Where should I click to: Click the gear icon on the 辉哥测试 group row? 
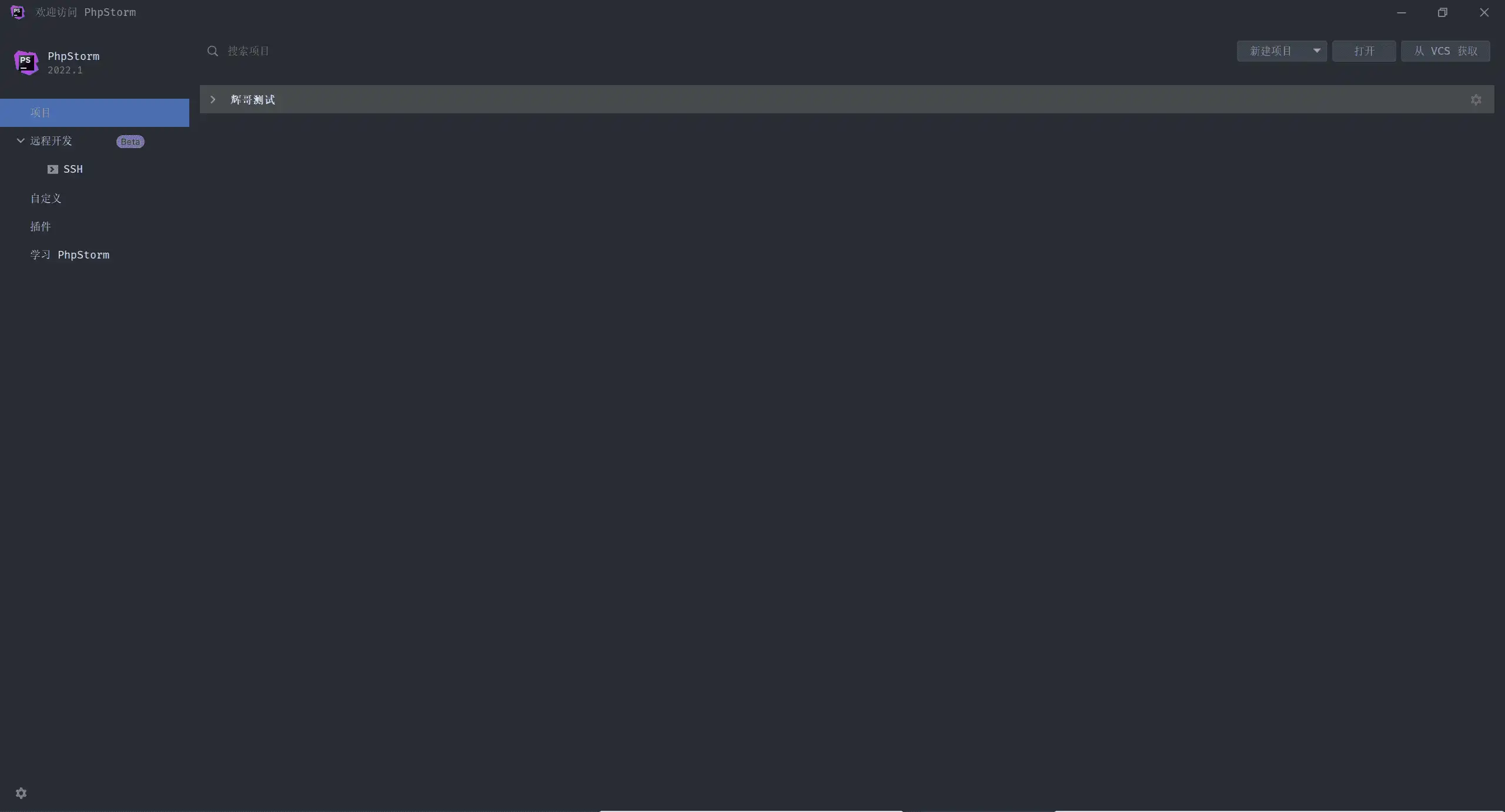1476,100
